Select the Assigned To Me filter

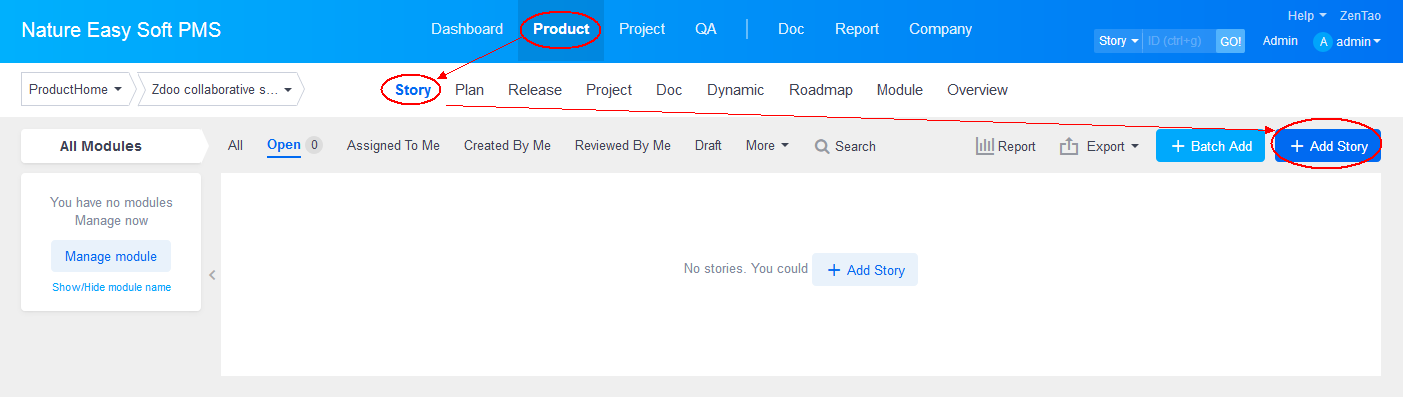393,145
